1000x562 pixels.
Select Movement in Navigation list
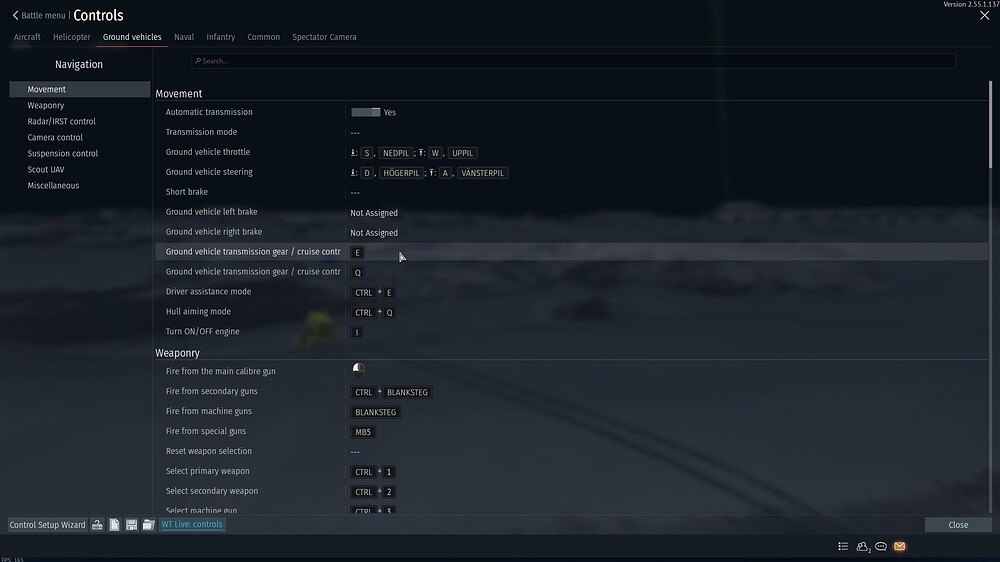[x=80, y=89]
